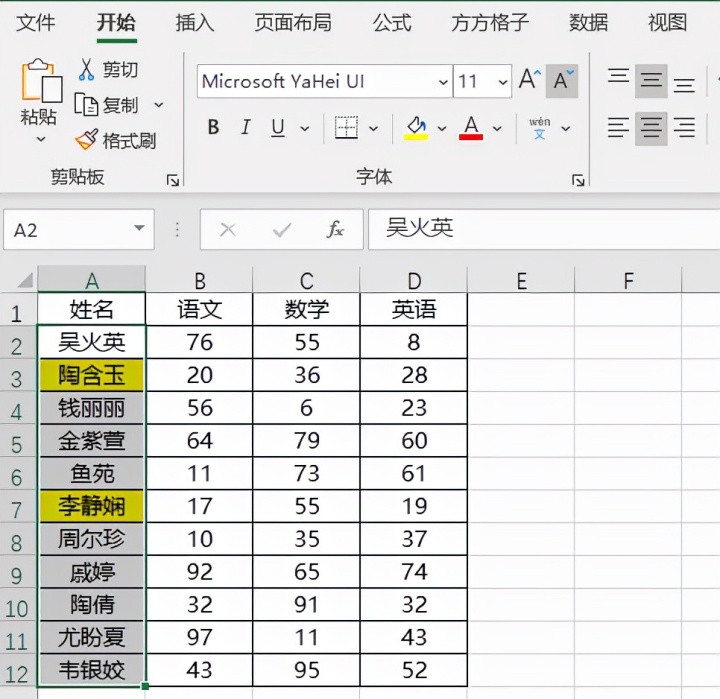Click the header cell 数学

click(307, 309)
